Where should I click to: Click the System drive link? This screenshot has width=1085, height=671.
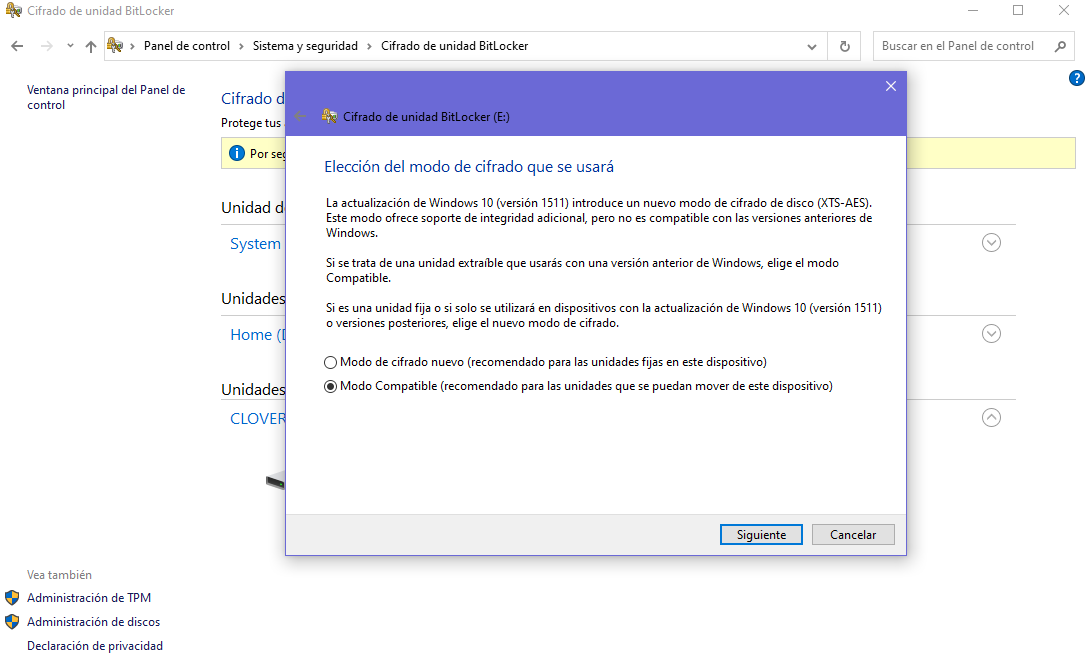(x=256, y=243)
